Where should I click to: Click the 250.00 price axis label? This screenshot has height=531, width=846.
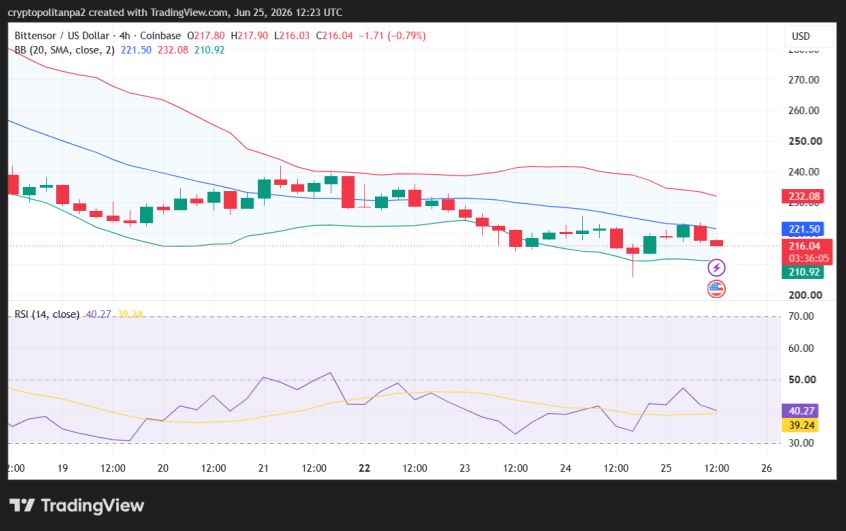coord(805,141)
